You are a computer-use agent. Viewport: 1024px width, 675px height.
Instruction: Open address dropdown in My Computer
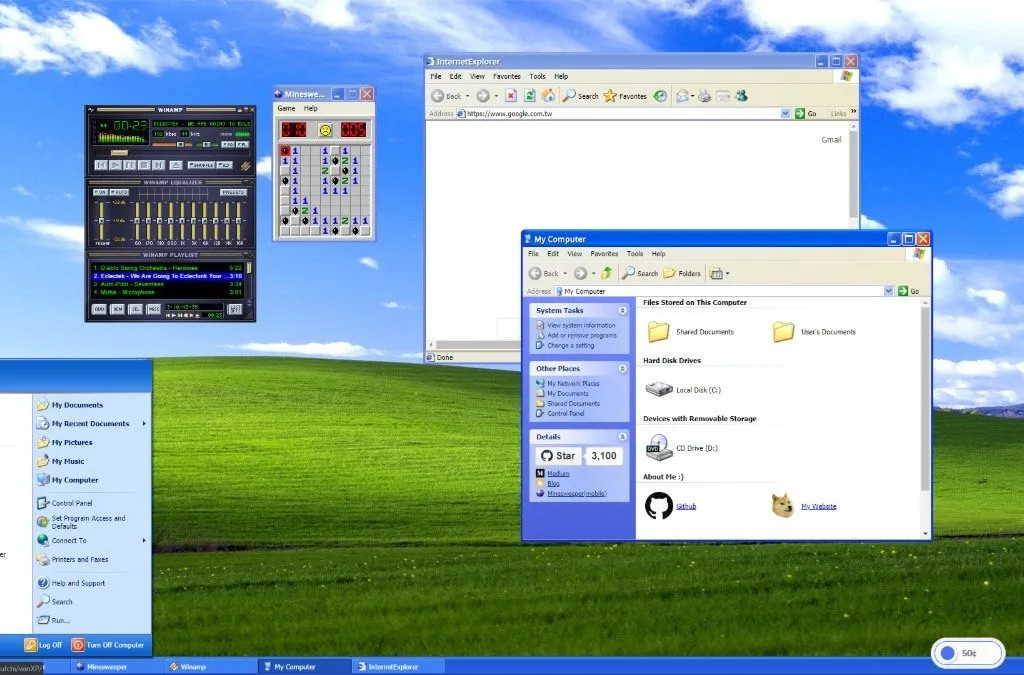click(x=888, y=291)
